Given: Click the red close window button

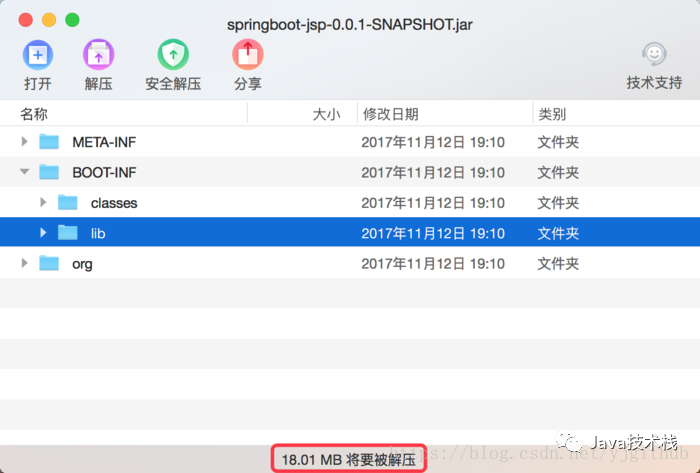Looking at the screenshot, I should [26, 20].
